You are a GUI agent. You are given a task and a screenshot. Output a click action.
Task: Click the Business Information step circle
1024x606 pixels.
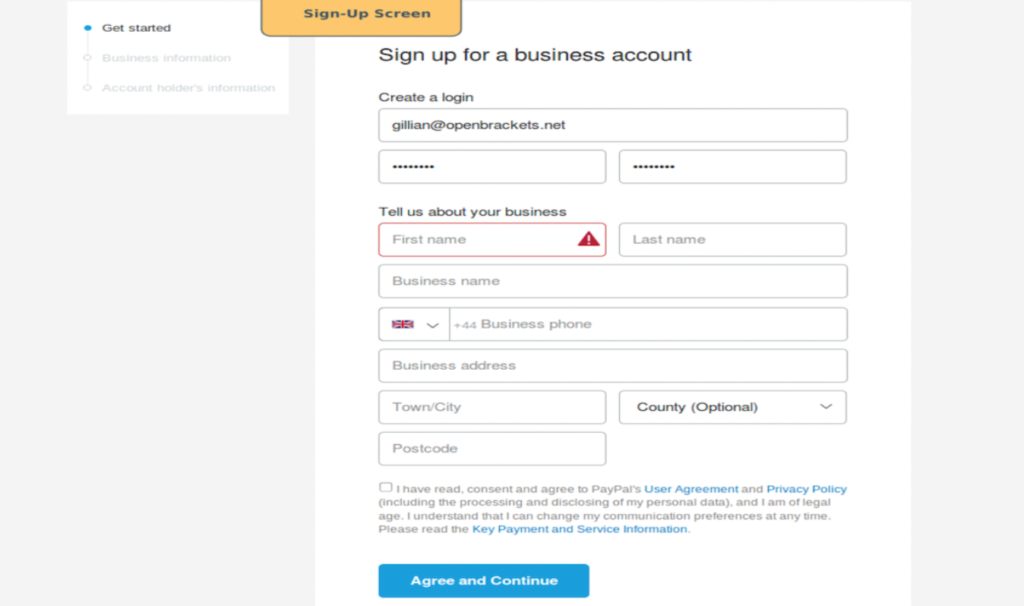point(90,58)
